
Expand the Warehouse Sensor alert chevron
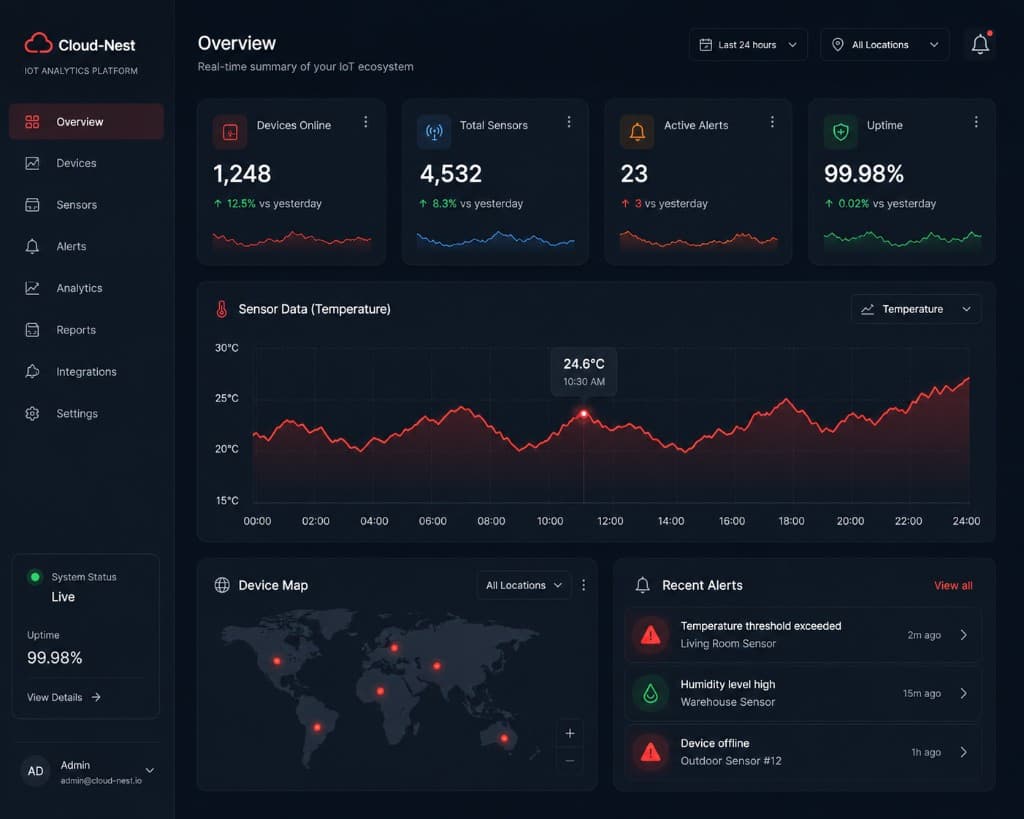click(x=963, y=694)
